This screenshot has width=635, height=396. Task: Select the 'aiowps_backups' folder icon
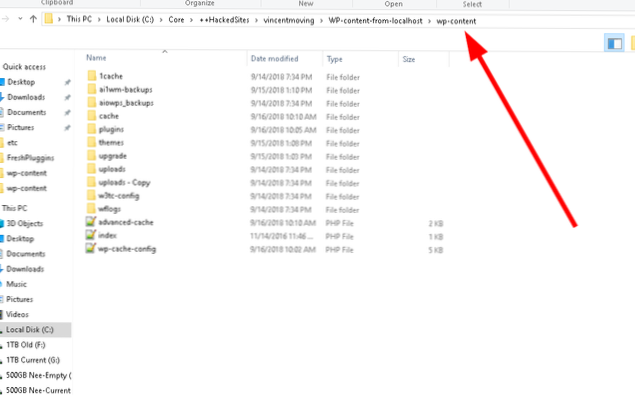click(92, 102)
